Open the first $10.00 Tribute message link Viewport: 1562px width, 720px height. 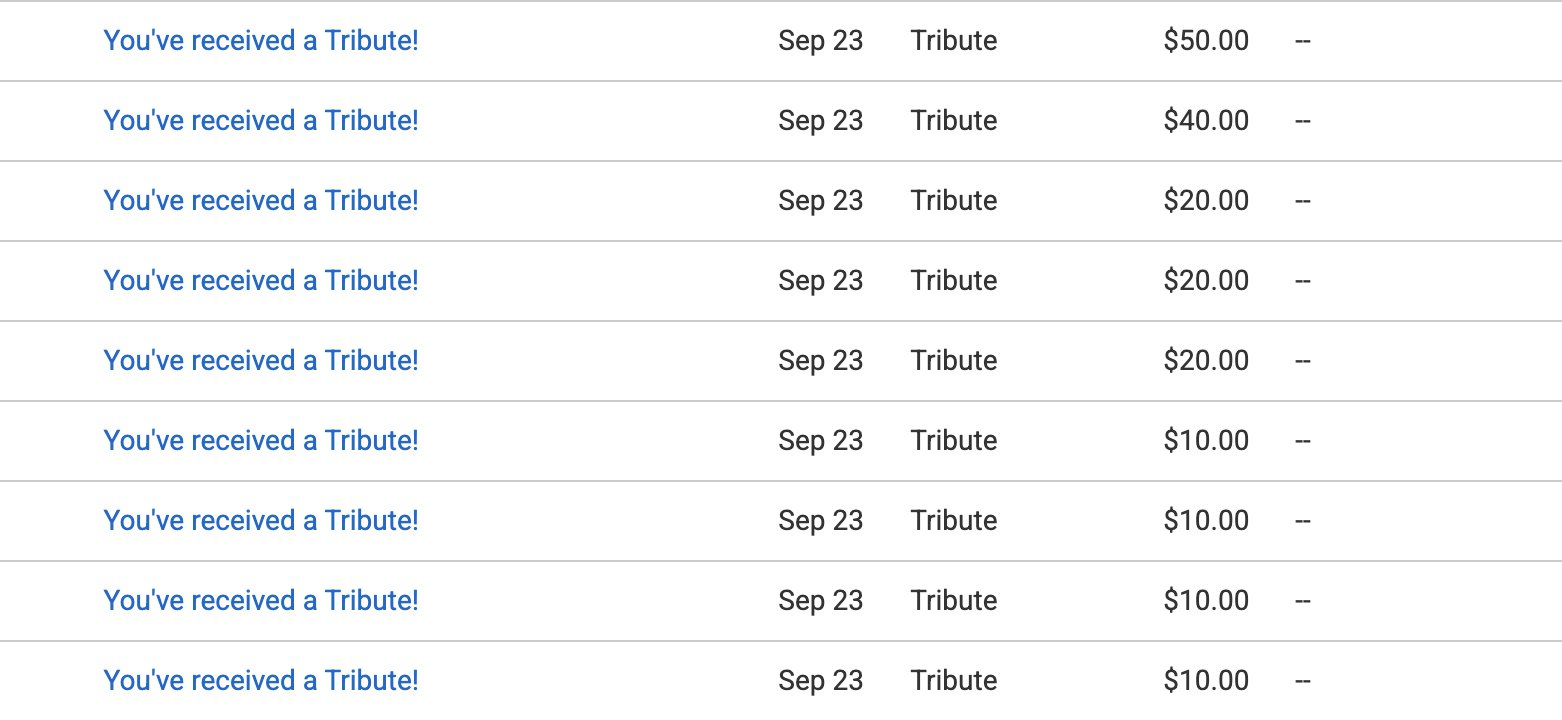point(261,441)
